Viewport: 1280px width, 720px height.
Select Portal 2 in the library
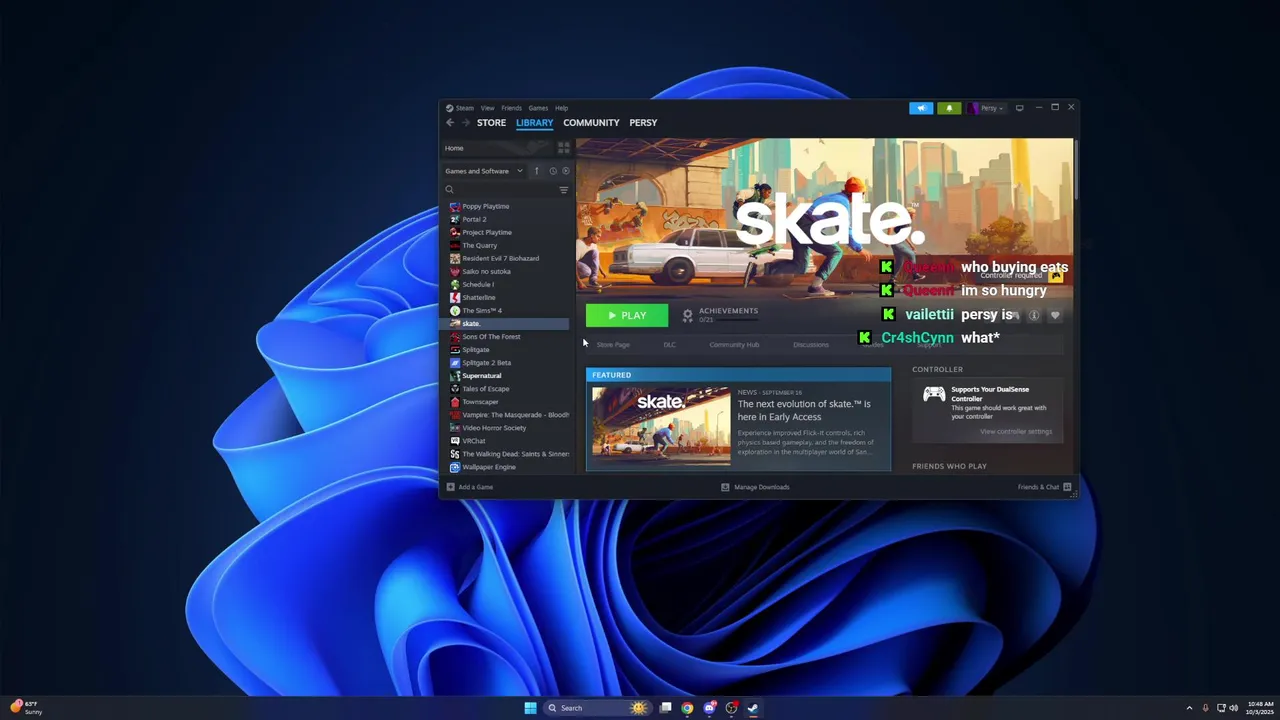509,219
